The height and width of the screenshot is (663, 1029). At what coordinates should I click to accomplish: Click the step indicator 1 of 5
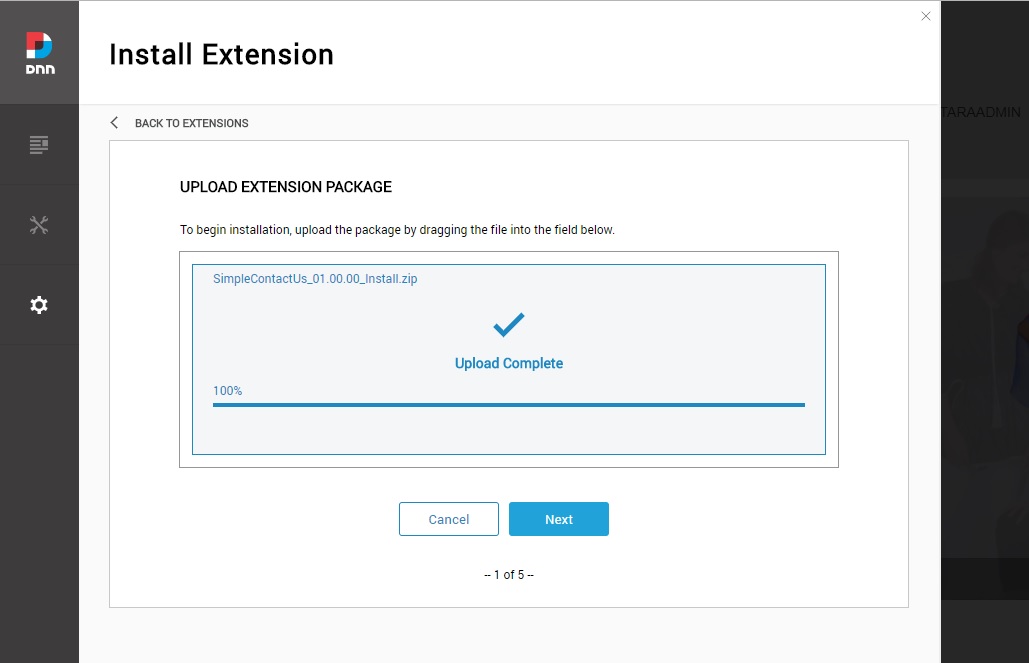coord(509,574)
